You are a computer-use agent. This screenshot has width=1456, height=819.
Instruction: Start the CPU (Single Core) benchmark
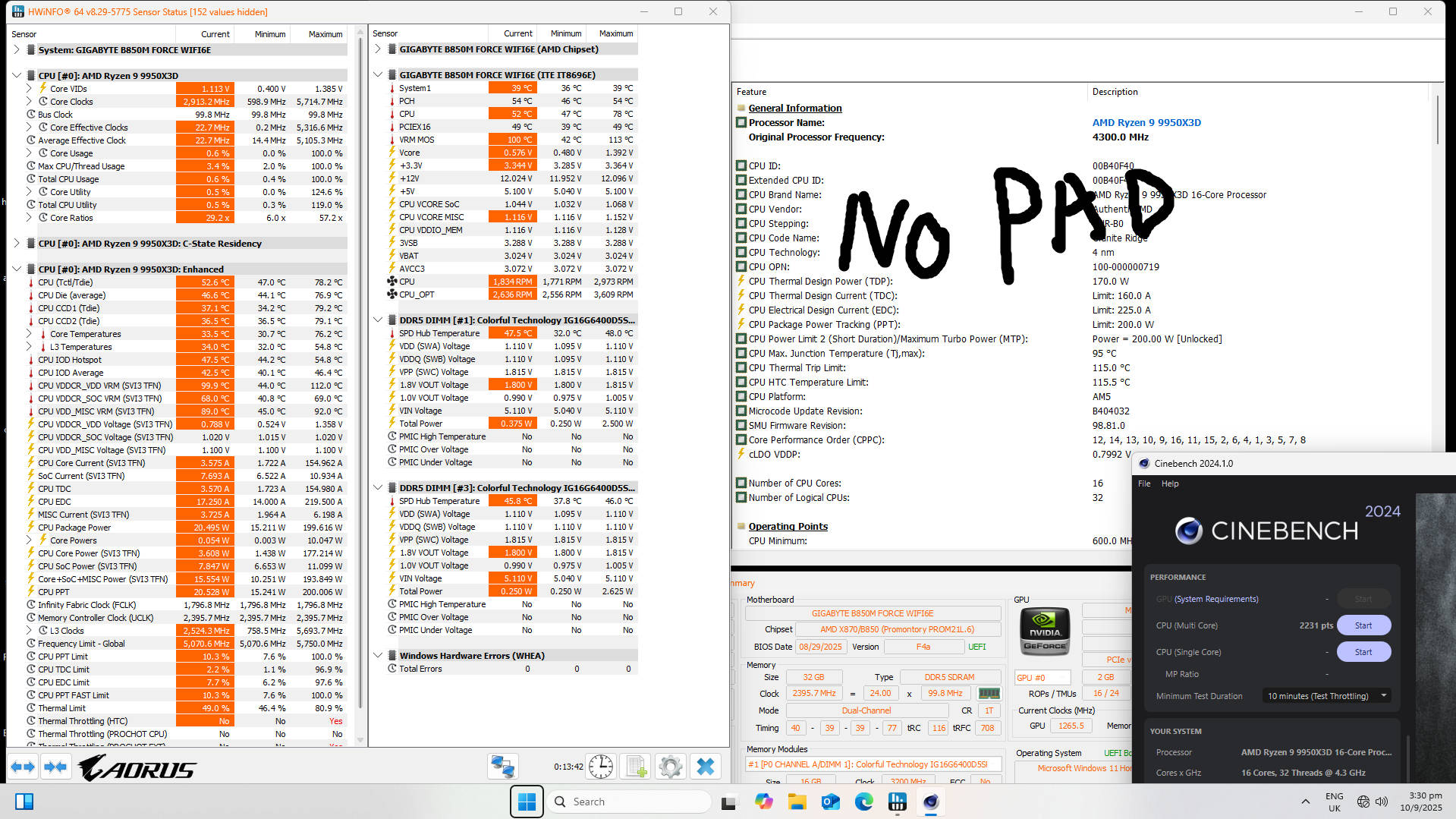click(1363, 652)
